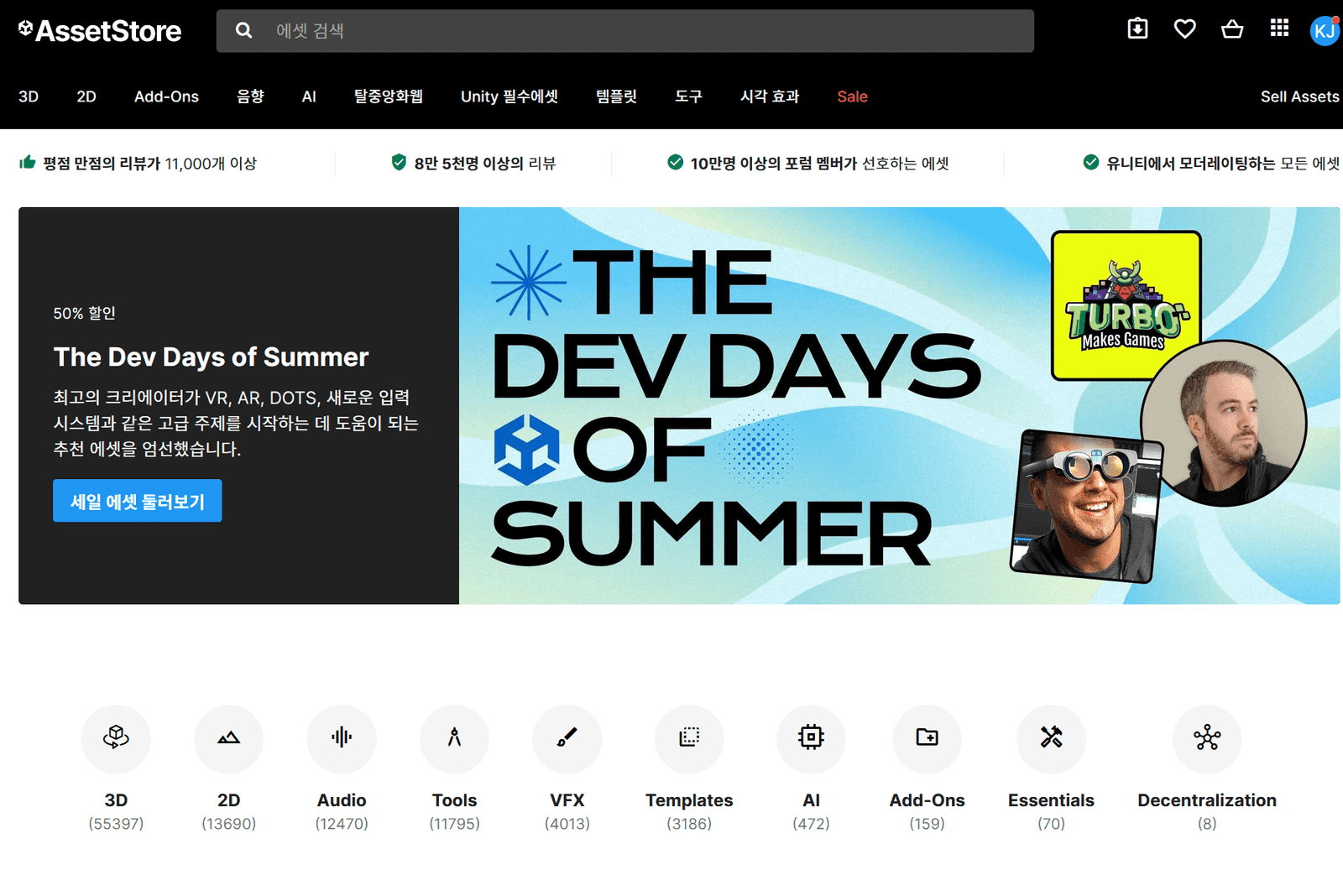Open the Decentralization (8) category label
This screenshot has height=896, width=1343.
[1207, 811]
